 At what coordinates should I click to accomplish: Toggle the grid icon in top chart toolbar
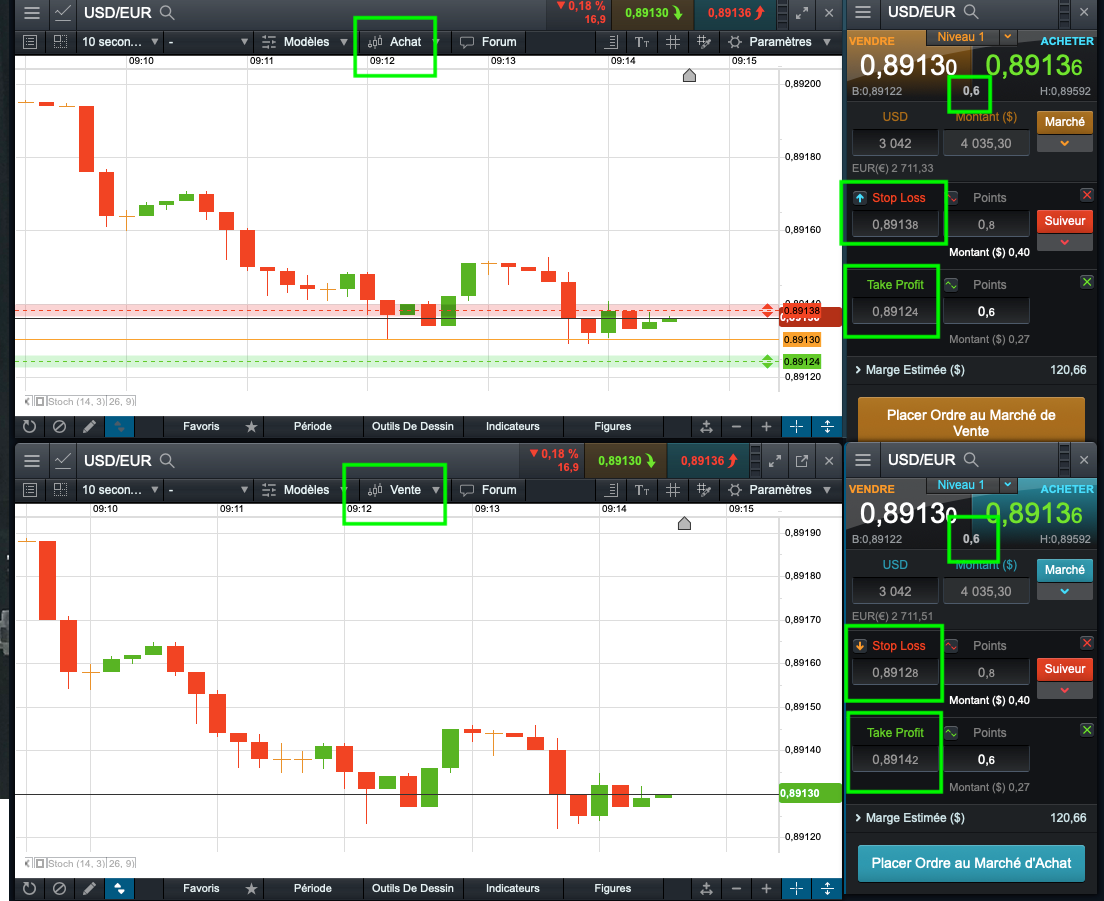(673, 42)
